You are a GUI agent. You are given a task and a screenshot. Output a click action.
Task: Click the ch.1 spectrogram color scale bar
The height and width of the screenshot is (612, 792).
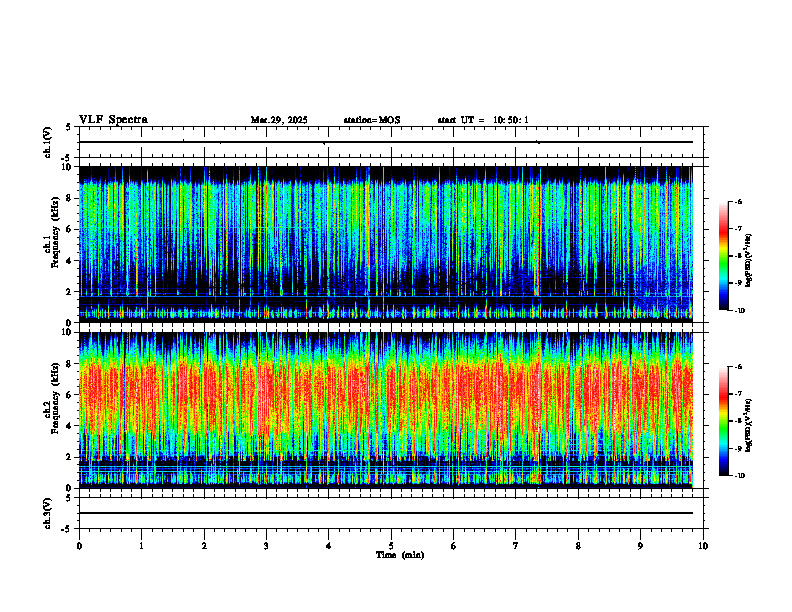click(x=723, y=256)
